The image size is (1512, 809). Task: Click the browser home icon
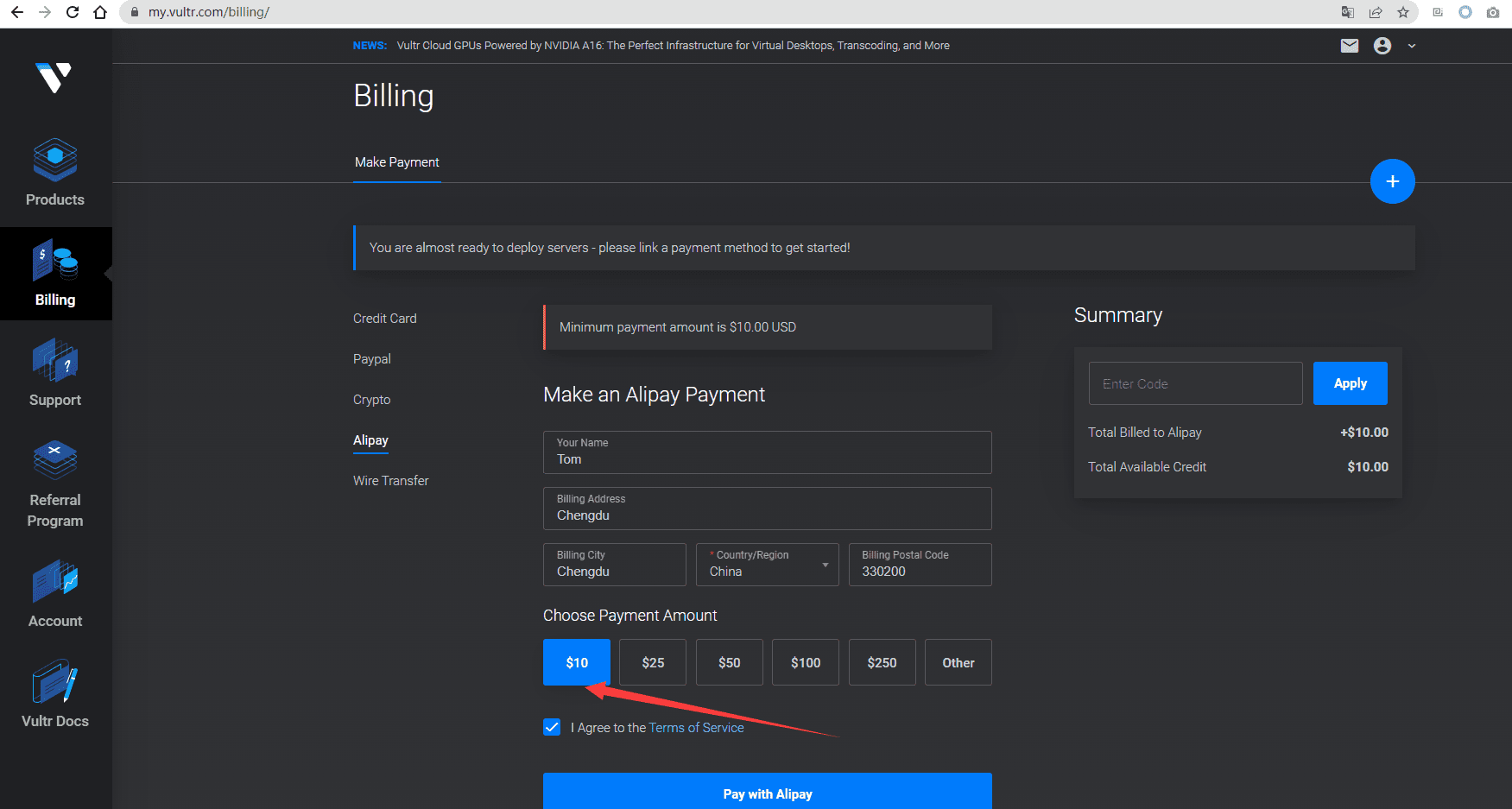tap(100, 12)
